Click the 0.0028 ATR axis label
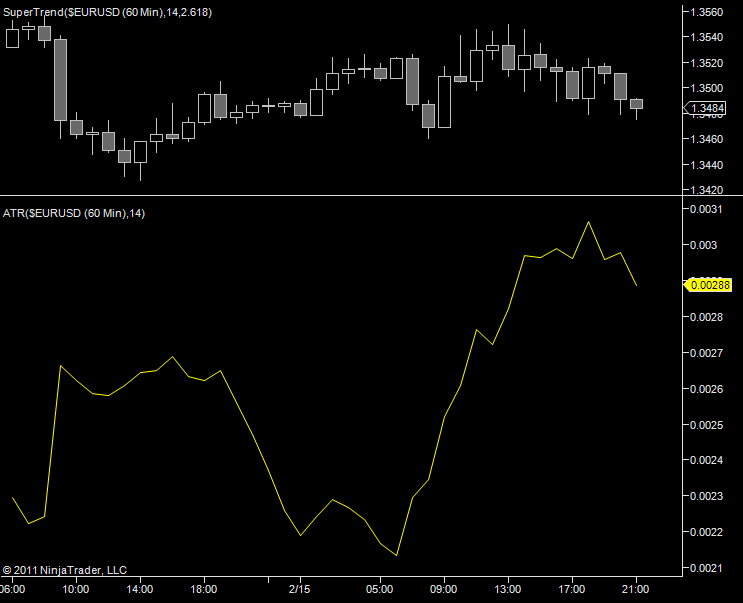The height and width of the screenshot is (603, 743). (x=707, y=317)
